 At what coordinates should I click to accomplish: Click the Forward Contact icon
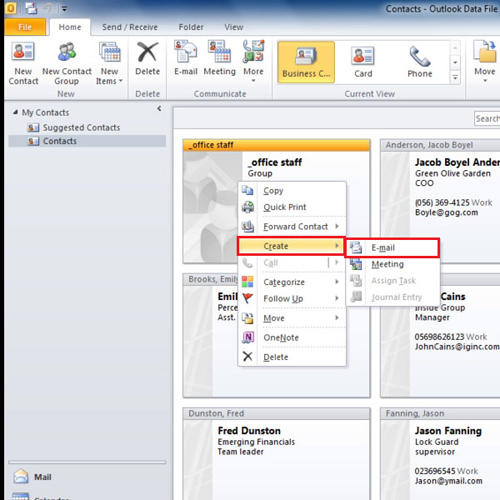pyautogui.click(x=248, y=227)
